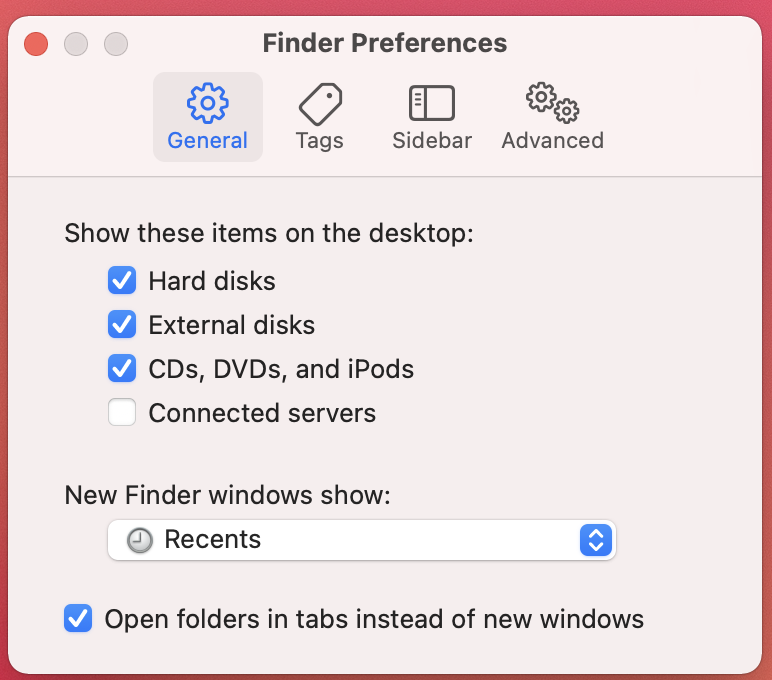This screenshot has width=772, height=680.
Task: Switch to the Tags tab label
Action: pos(320,141)
